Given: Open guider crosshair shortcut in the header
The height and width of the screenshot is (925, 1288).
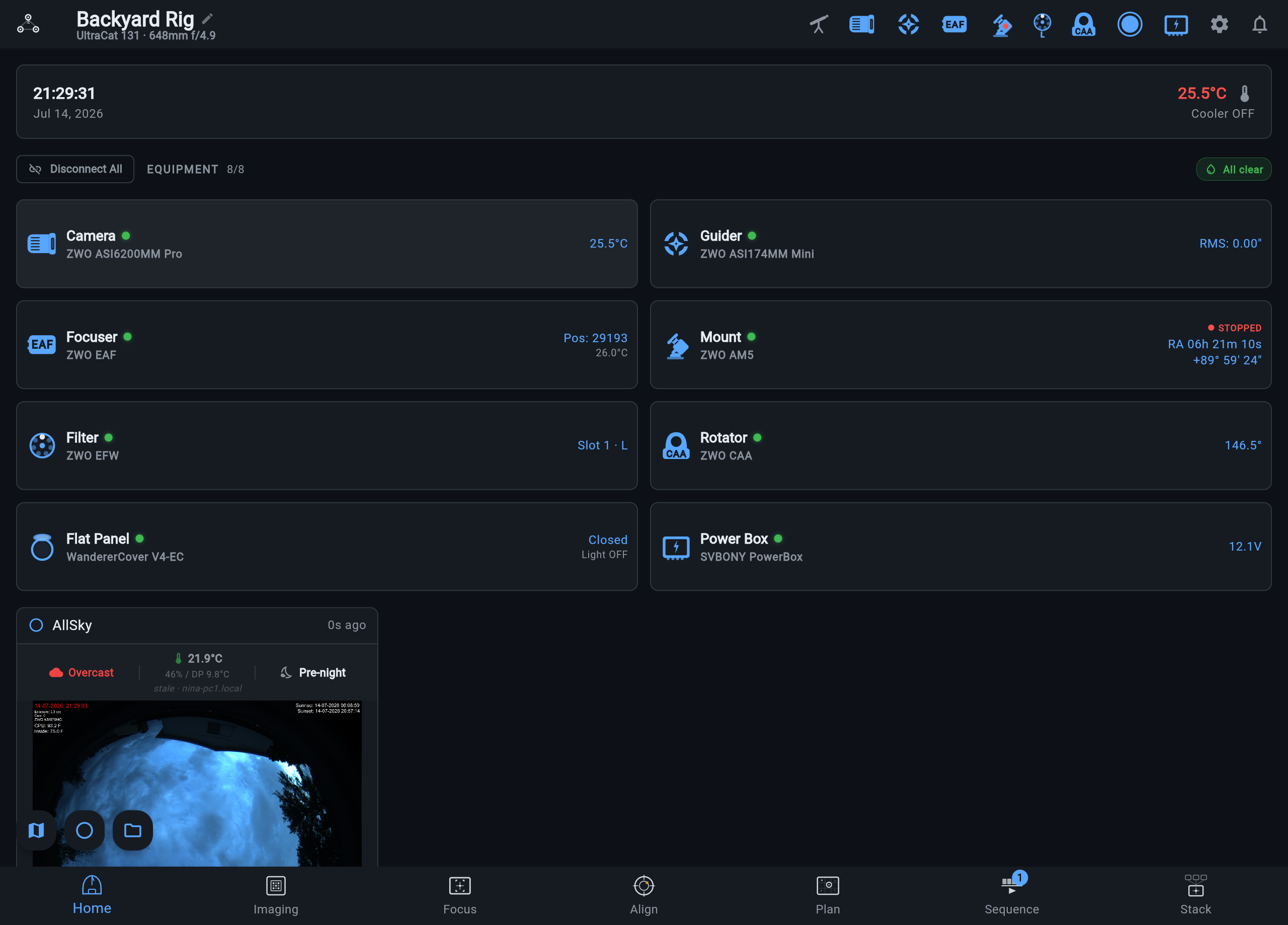Looking at the screenshot, I should point(908,25).
